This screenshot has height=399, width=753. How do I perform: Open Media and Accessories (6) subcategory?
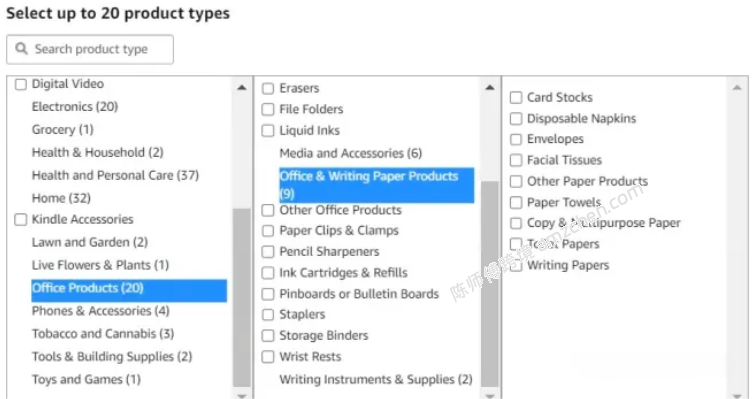click(351, 153)
